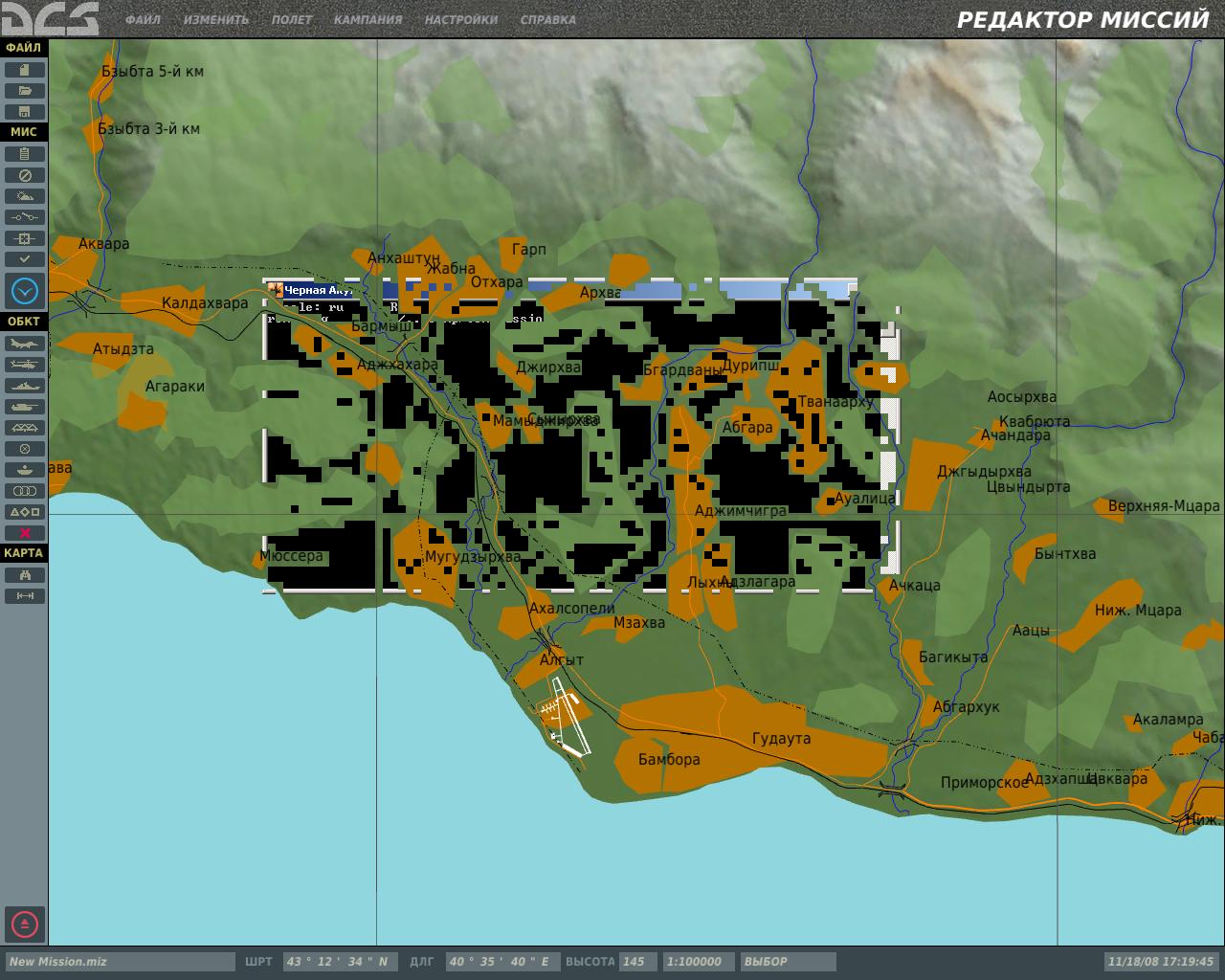Click the Калдахвара label on map
The width and height of the screenshot is (1225, 980).
pos(205,303)
